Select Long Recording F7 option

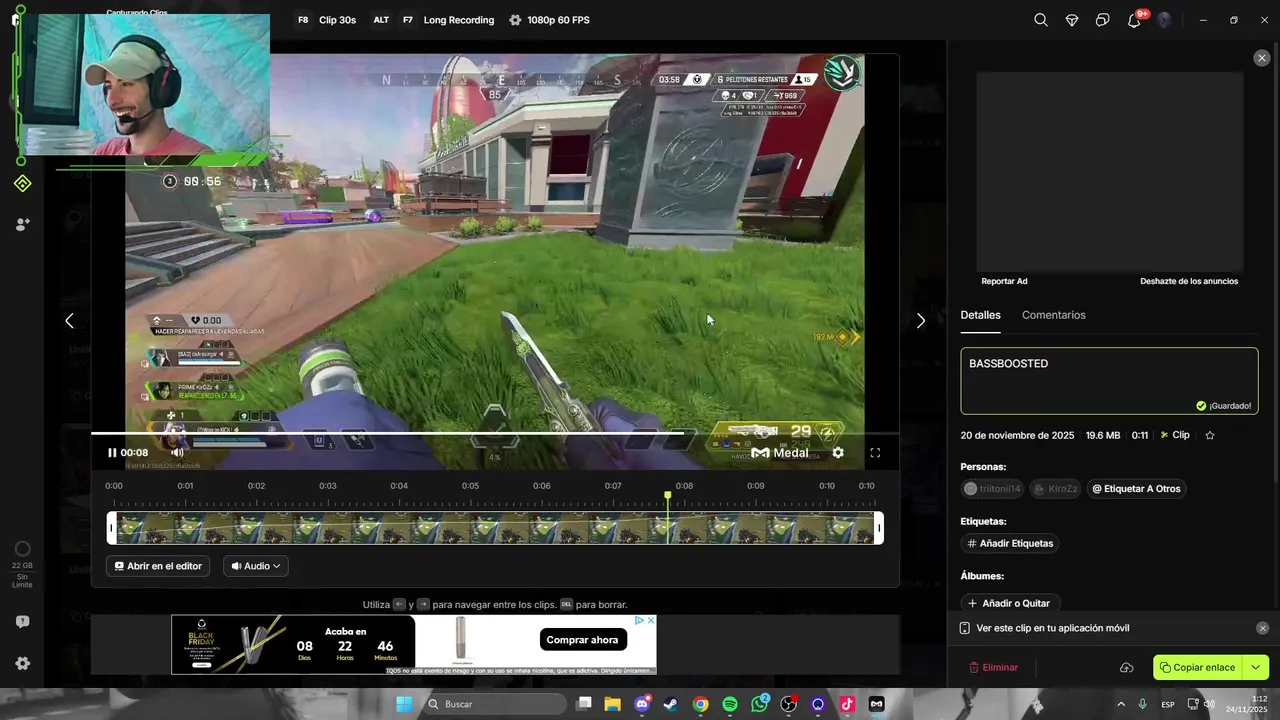447,20
